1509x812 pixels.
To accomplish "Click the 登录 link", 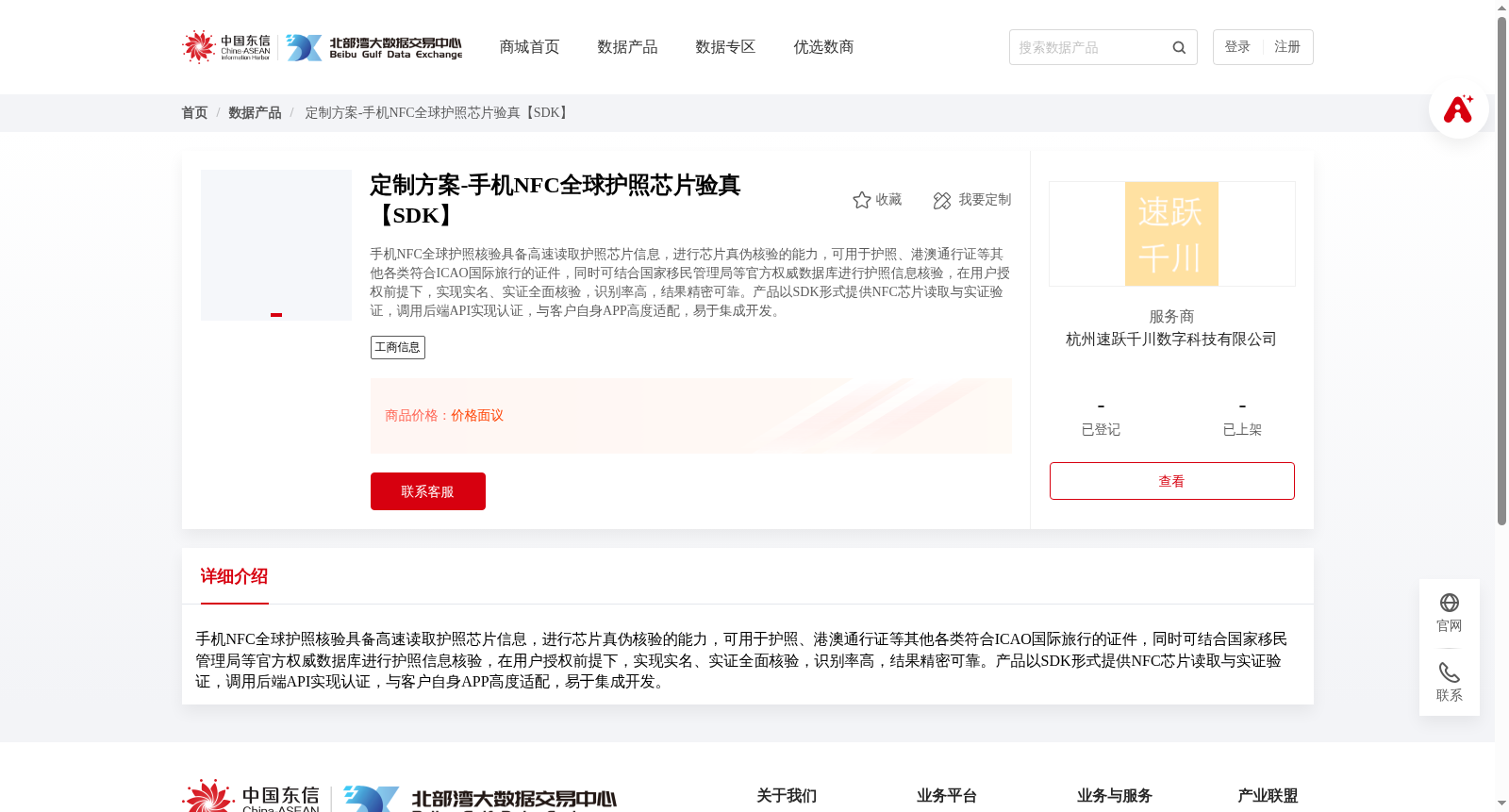I will click(1237, 47).
